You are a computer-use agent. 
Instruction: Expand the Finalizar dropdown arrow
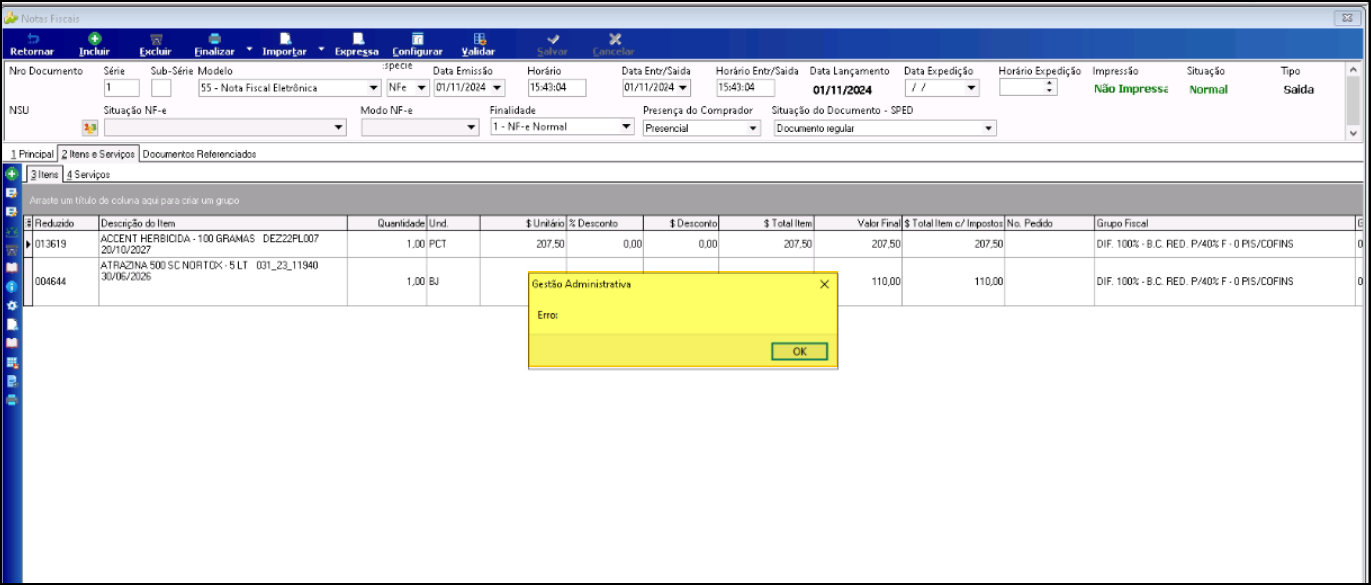coord(249,48)
